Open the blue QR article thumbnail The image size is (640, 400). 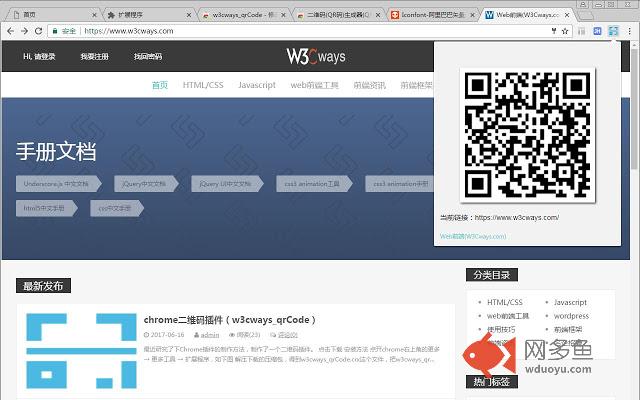click(81, 351)
